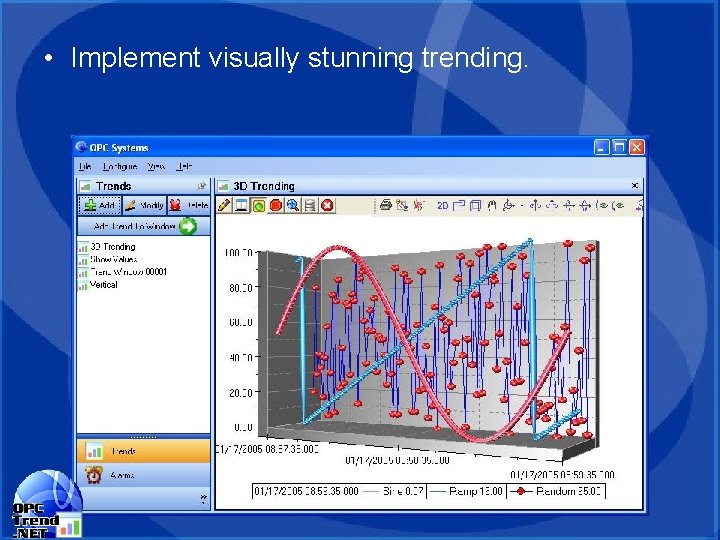Toggle the 2D view button
The width and height of the screenshot is (720, 540).
tap(443, 205)
